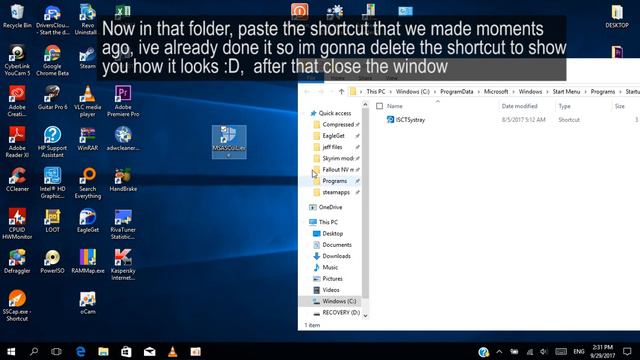
Task: Jump to Programs breadcrumb in address path
Action: 603,92
